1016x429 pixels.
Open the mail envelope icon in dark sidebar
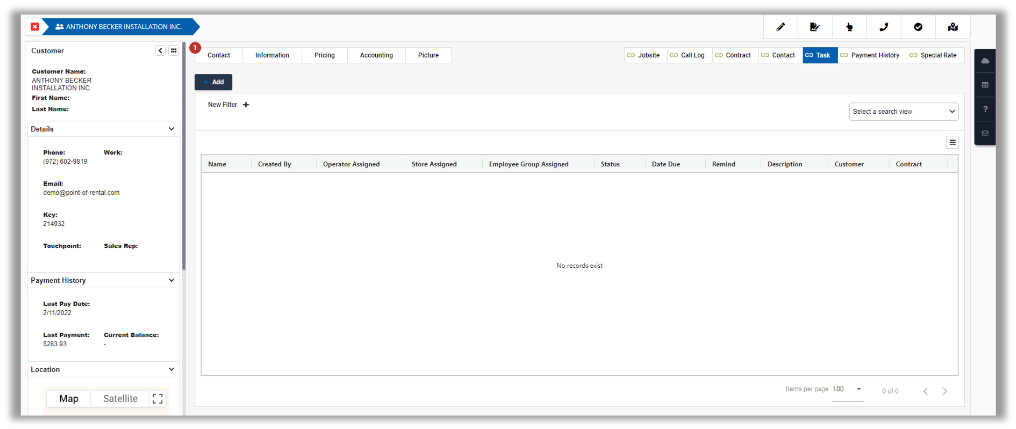pos(986,133)
